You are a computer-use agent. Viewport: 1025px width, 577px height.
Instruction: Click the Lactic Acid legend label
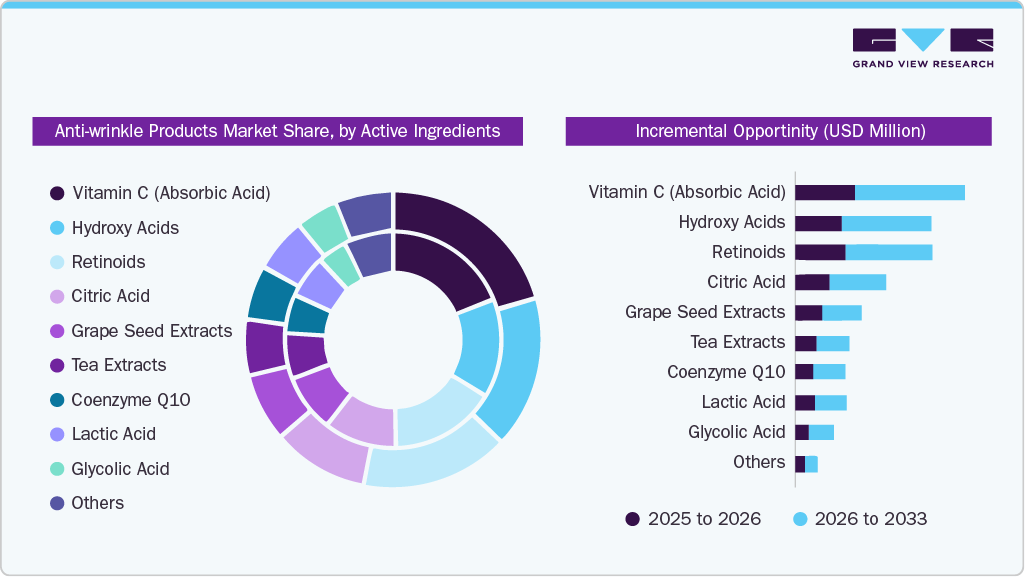click(114, 434)
